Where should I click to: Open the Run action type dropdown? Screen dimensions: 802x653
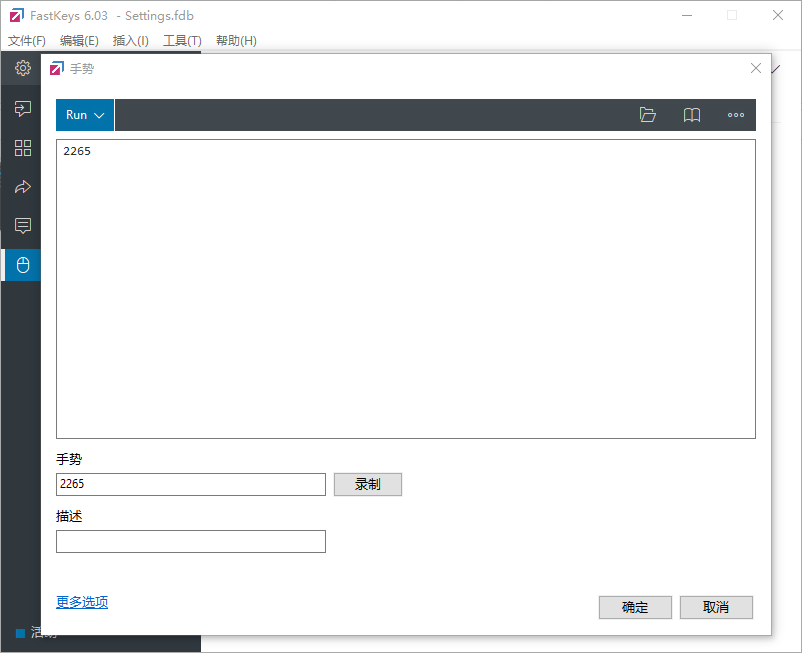point(84,115)
